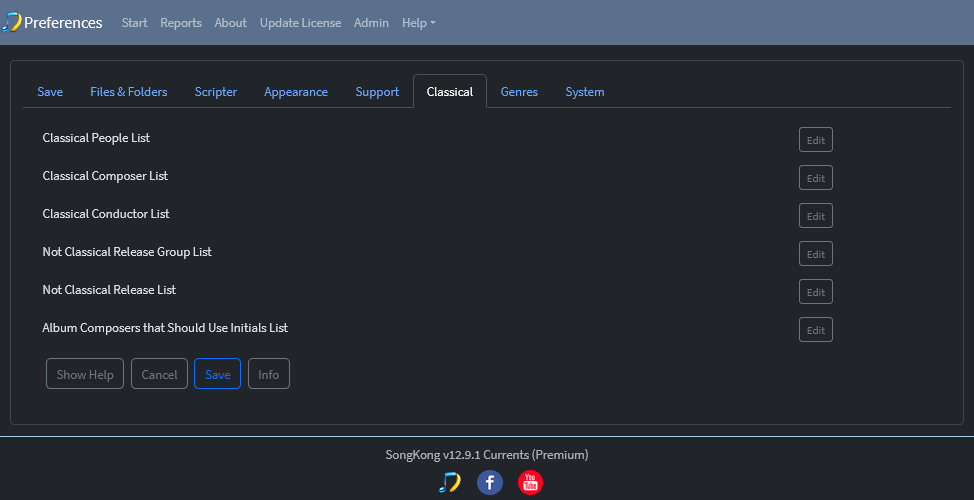Switch to the System tab
974x500 pixels.
[x=585, y=91]
